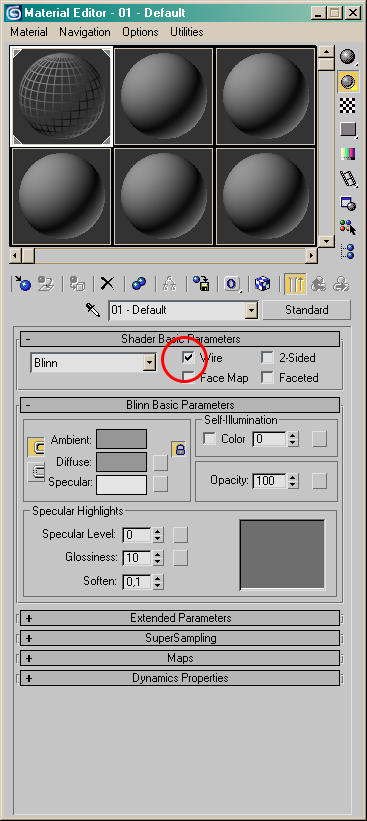The height and width of the screenshot is (821, 367).
Task: Click the Diffuse map button
Action: point(161,463)
